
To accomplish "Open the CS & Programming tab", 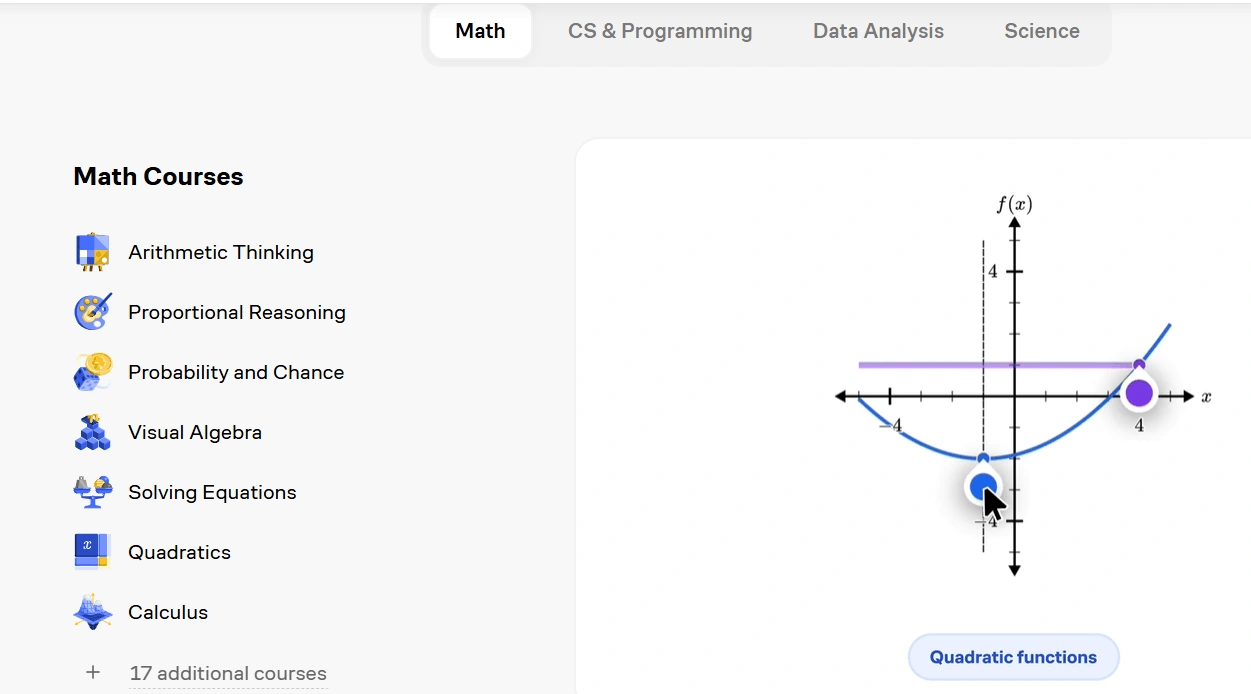I will tap(660, 31).
